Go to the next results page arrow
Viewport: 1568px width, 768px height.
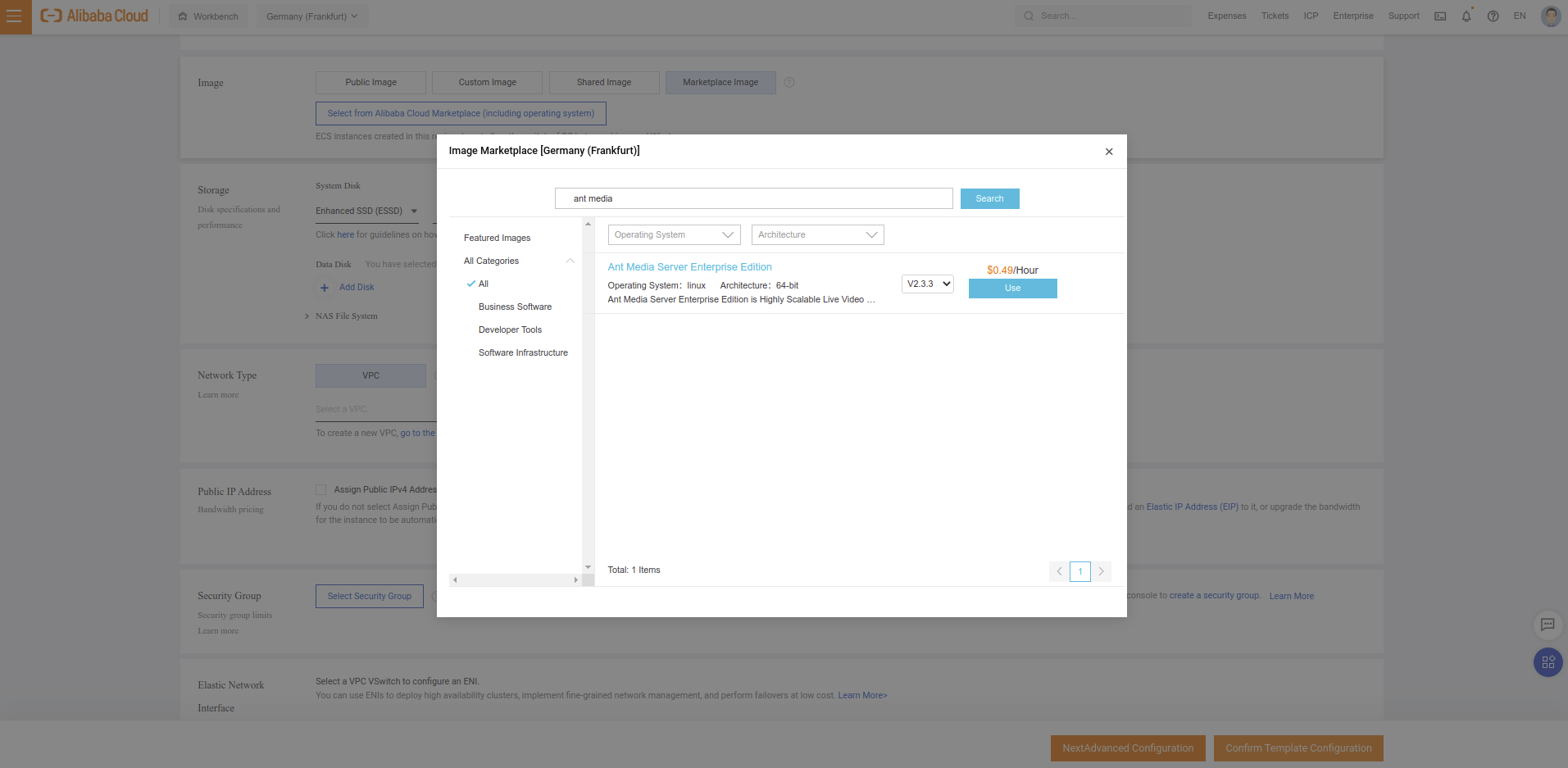tap(1102, 571)
